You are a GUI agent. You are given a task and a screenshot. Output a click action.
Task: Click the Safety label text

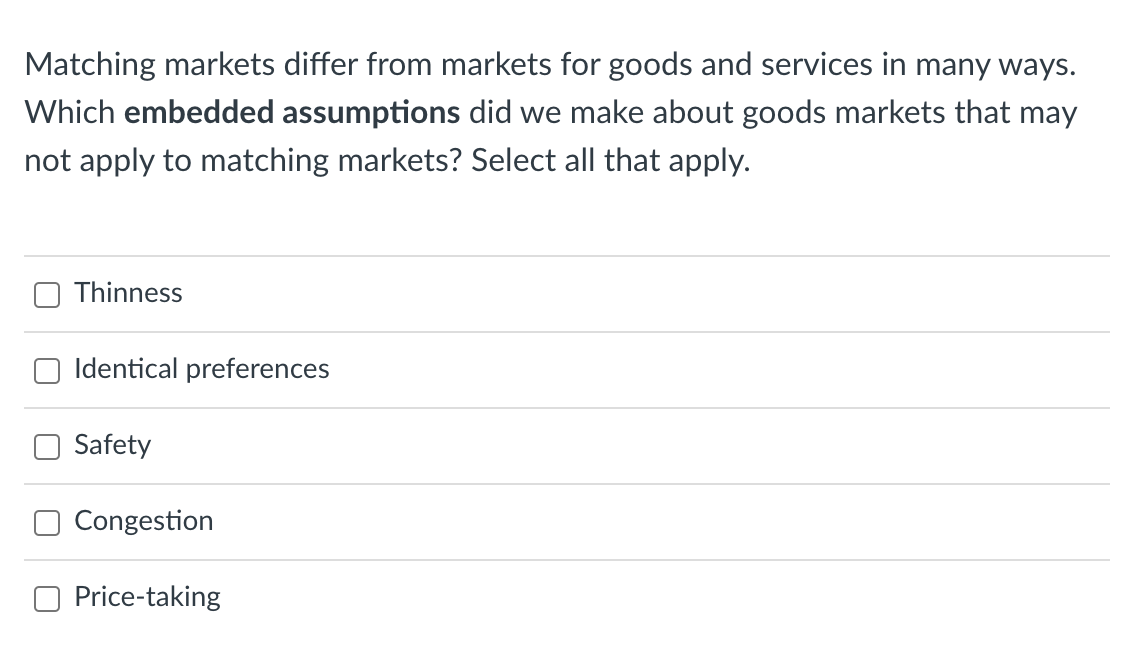[112, 445]
